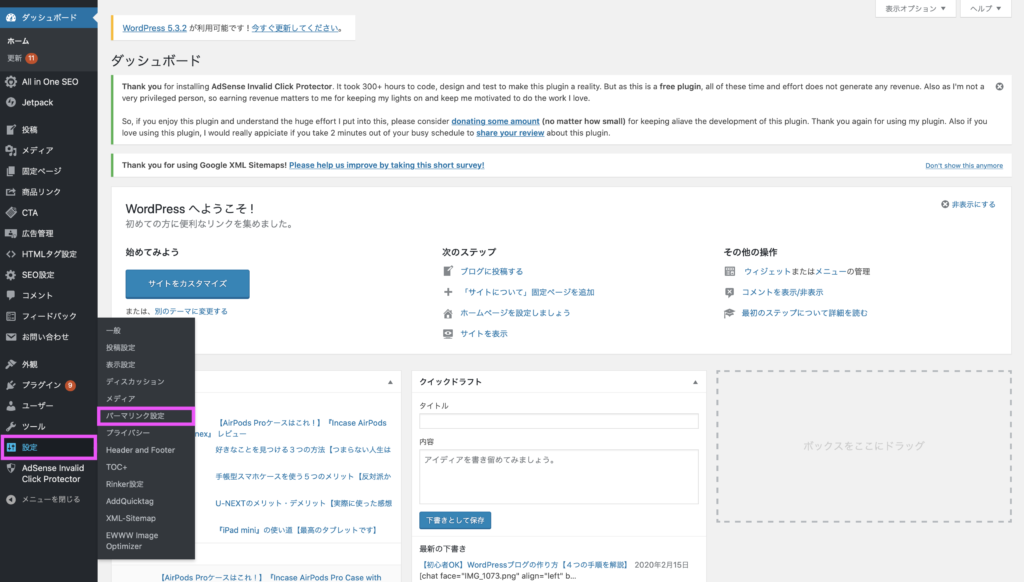Click the short survey link
1024x582 pixels.
point(387,165)
